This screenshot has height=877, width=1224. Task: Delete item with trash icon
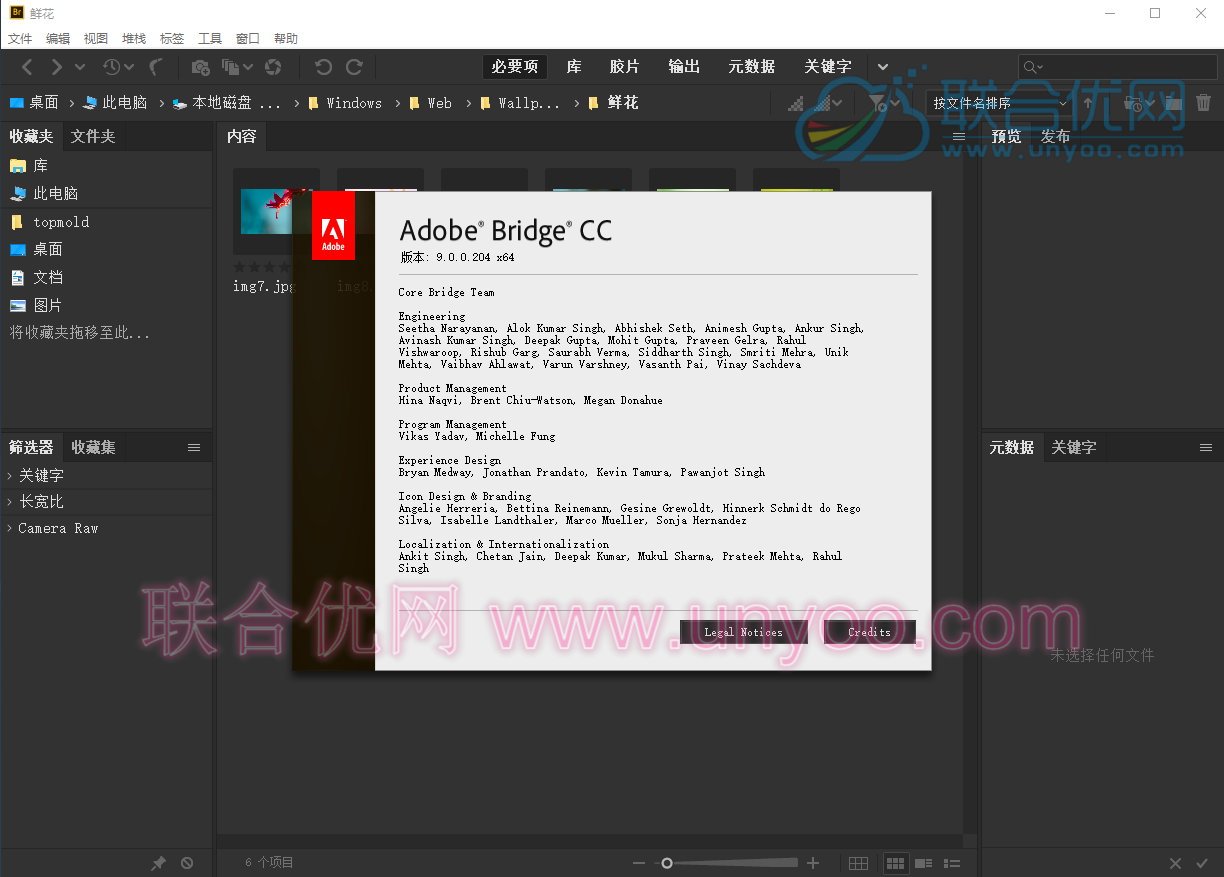pyautogui.click(x=1204, y=103)
